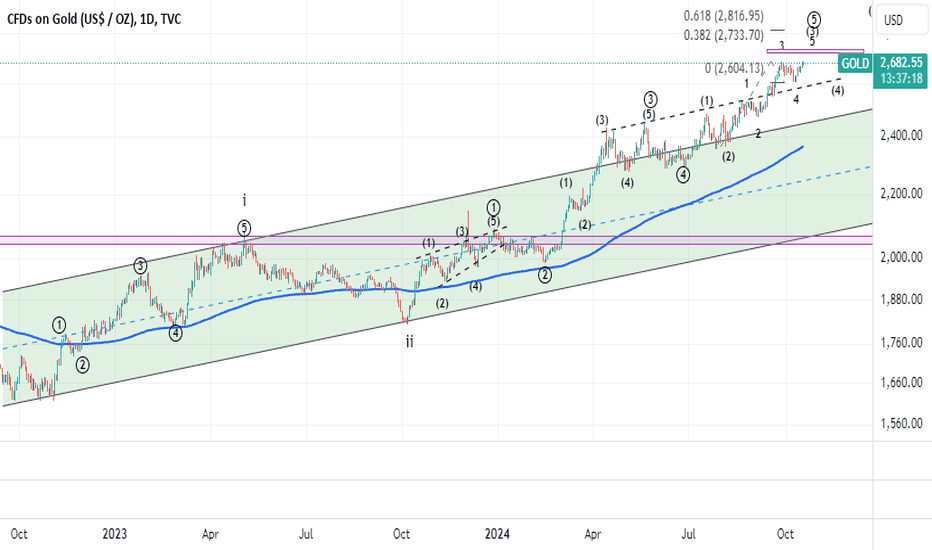Click the 2,200.00 price axis label
The height and width of the screenshot is (550, 932).
pos(901,193)
